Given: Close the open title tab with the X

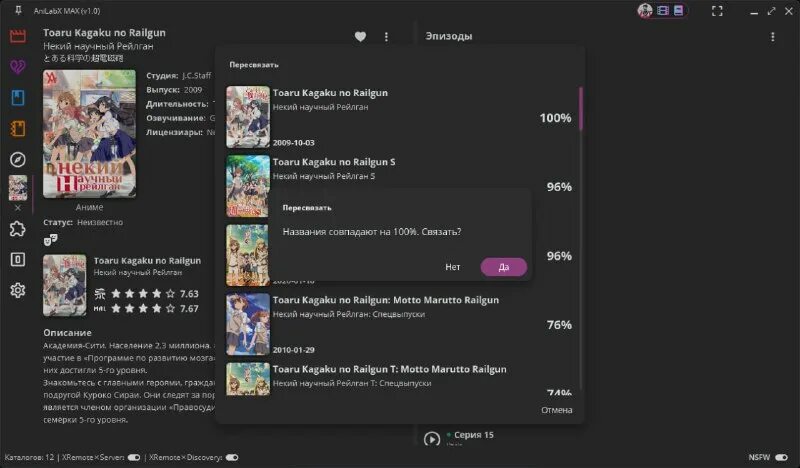Looking at the screenshot, I should point(18,208).
